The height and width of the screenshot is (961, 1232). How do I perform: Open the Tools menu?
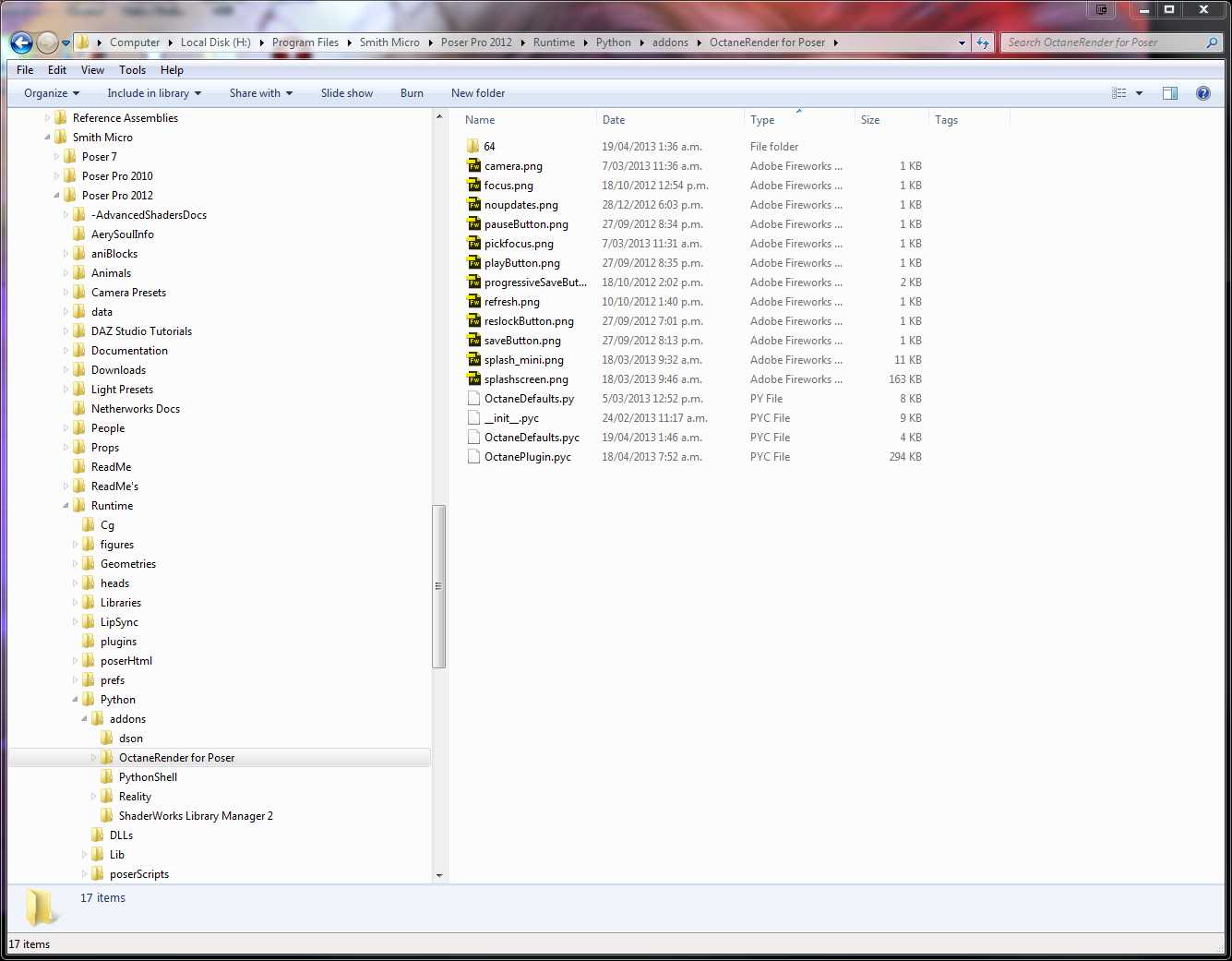[x=132, y=70]
